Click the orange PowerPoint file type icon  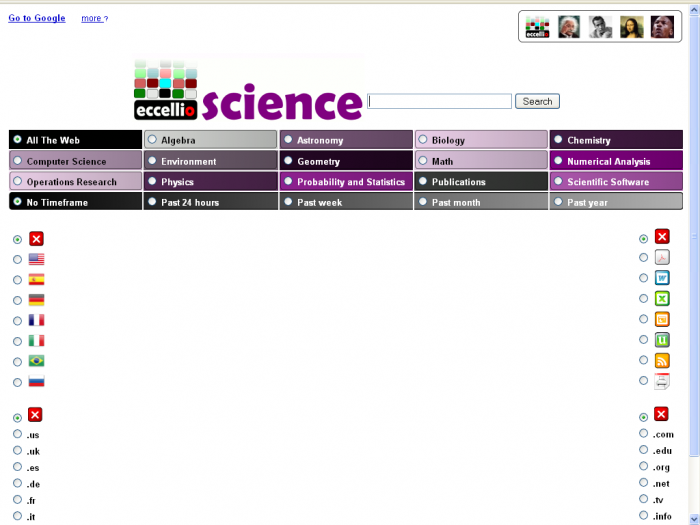(662, 319)
